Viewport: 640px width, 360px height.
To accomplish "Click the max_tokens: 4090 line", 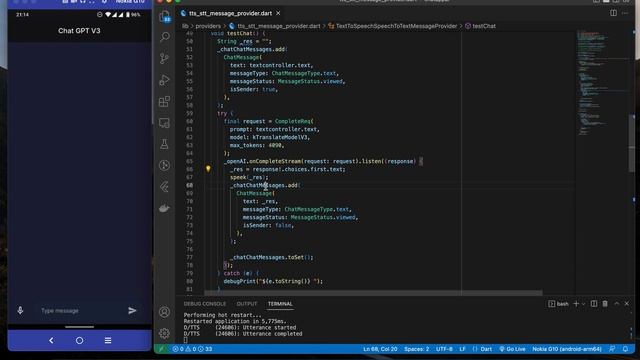I will click(x=256, y=145).
